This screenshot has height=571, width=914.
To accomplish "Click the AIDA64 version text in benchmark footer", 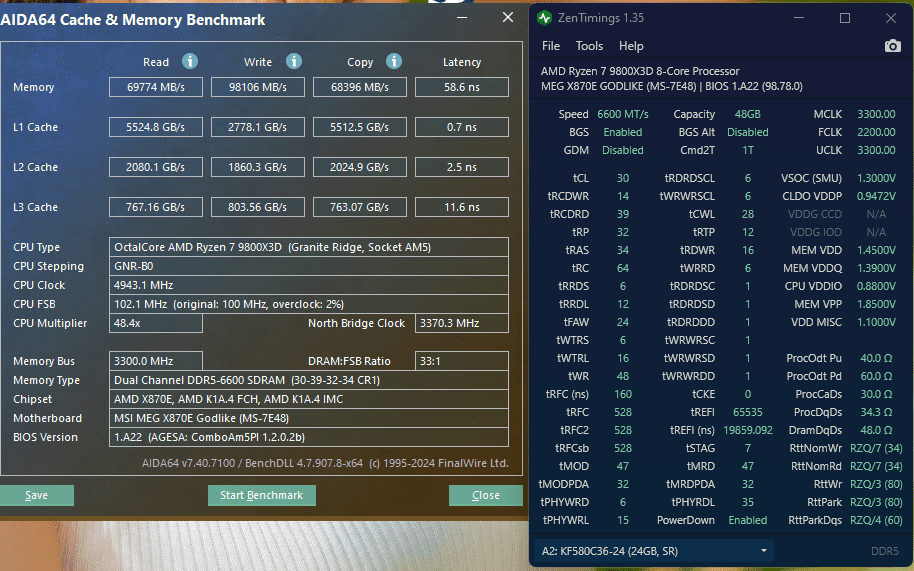I will pos(325,463).
